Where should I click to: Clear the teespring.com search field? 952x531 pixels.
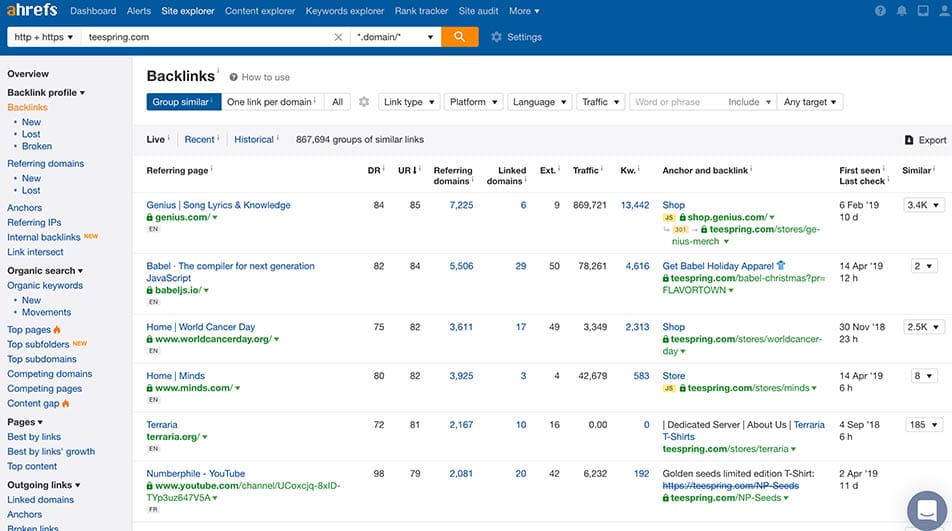338,37
